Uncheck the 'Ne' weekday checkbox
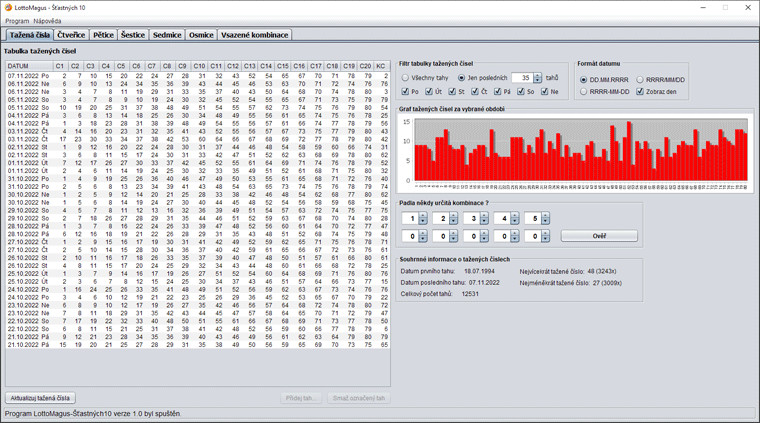This screenshot has width=760, height=423. coord(543,92)
